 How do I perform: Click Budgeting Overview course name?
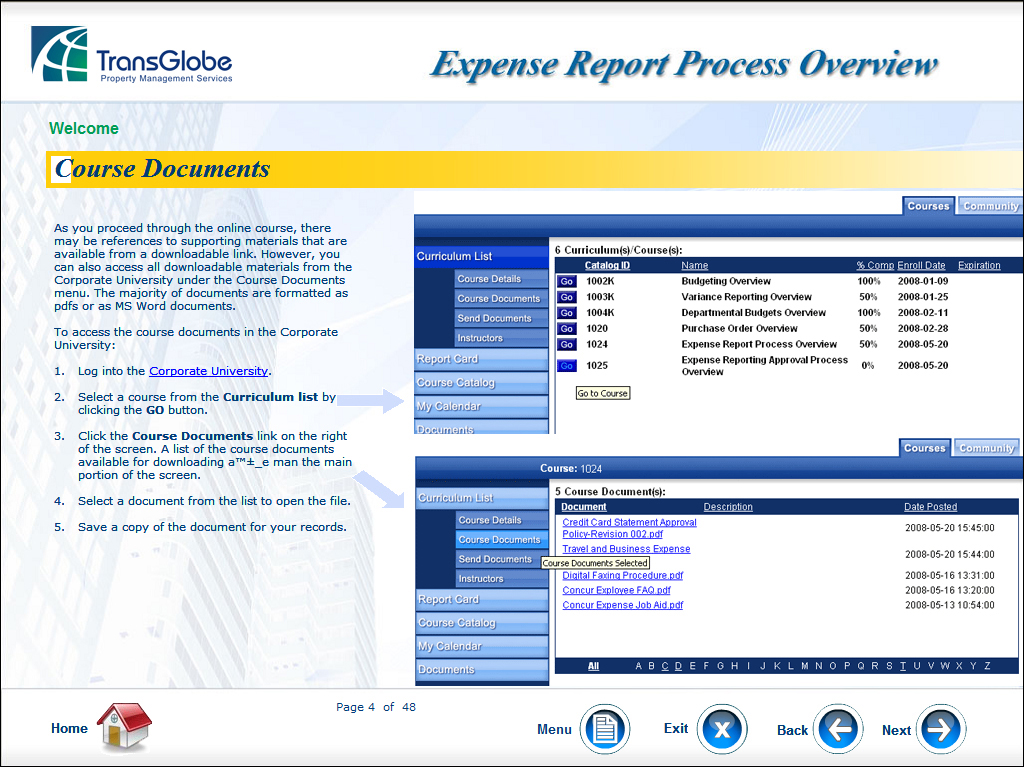(x=726, y=282)
